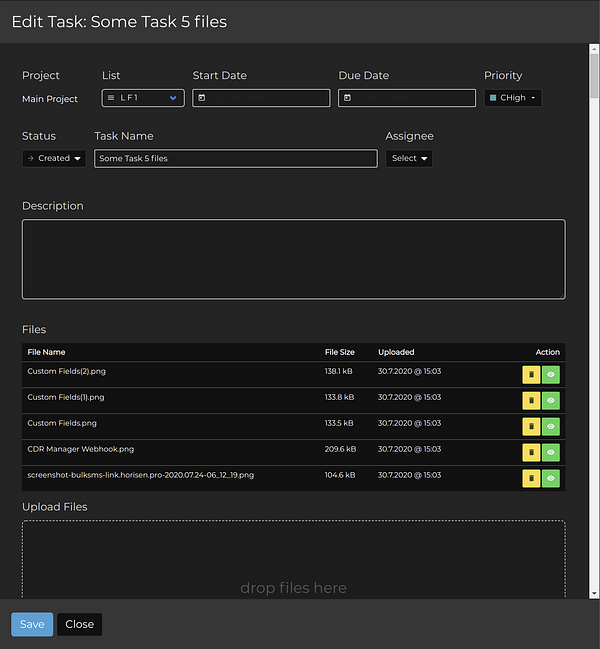Open the Assignee Select dropdown
The image size is (600, 649).
pos(409,158)
